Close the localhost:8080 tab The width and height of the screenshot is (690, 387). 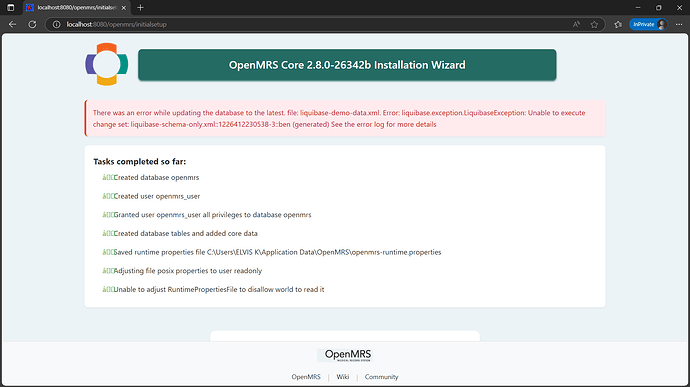pyautogui.click(x=124, y=7)
